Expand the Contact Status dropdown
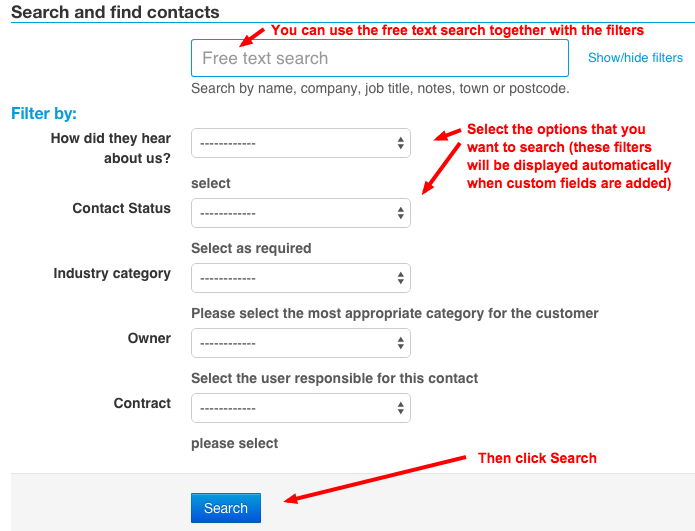Screen dimensions: 695x531 (x=300, y=213)
